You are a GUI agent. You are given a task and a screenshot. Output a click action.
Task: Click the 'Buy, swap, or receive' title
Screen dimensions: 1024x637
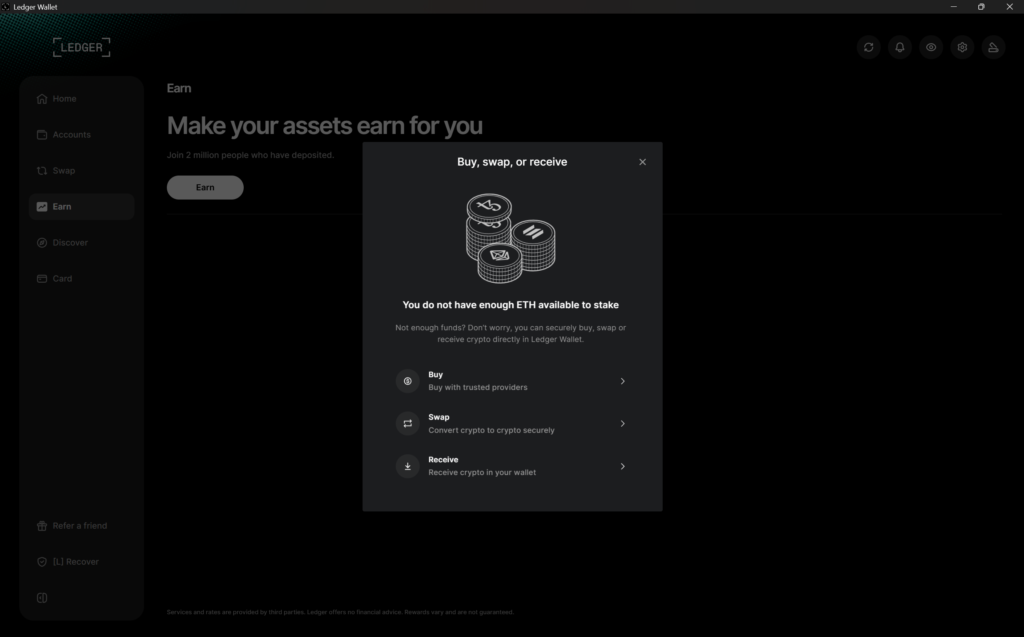(512, 162)
